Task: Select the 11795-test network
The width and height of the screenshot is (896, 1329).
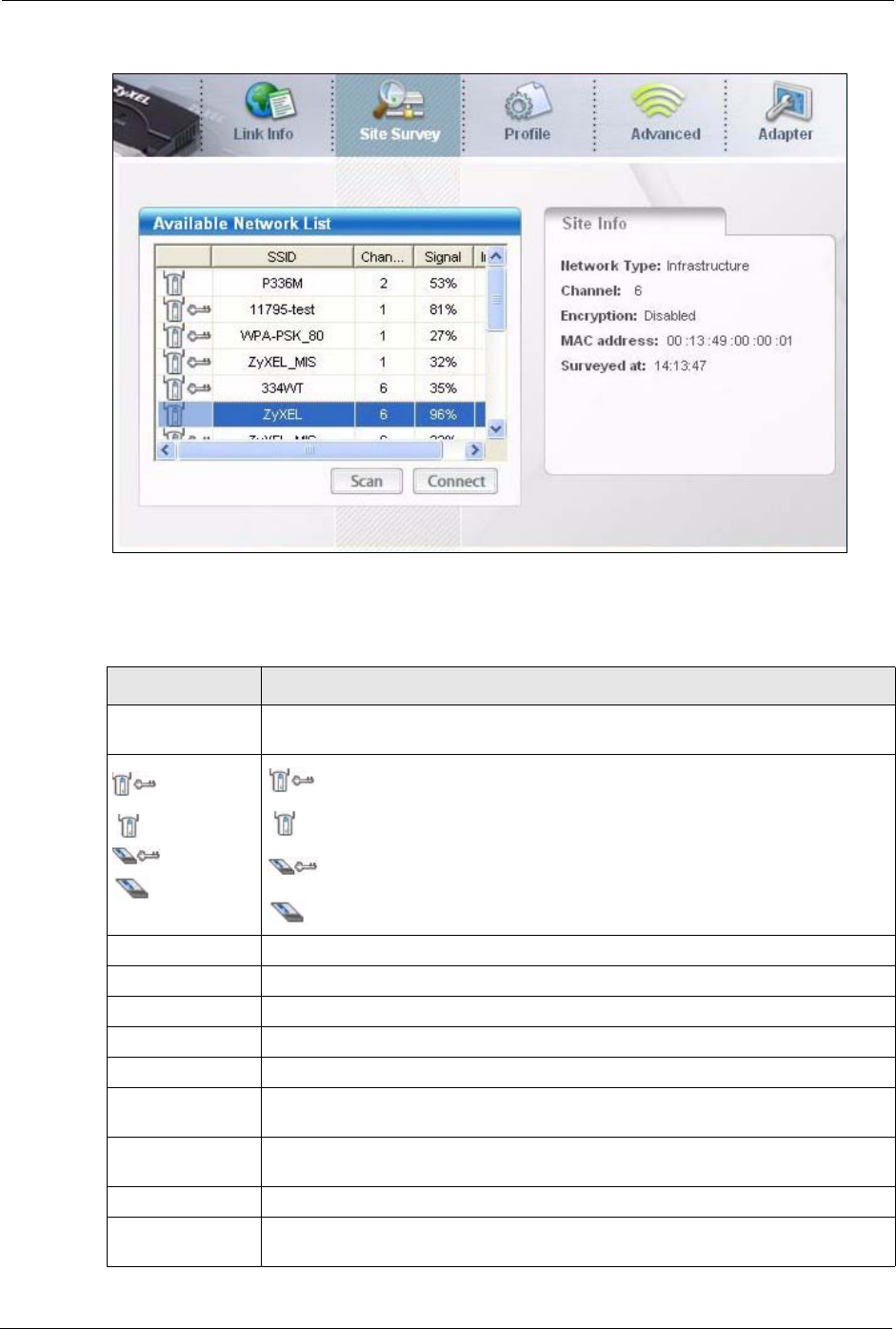Action: pyautogui.click(x=321, y=309)
